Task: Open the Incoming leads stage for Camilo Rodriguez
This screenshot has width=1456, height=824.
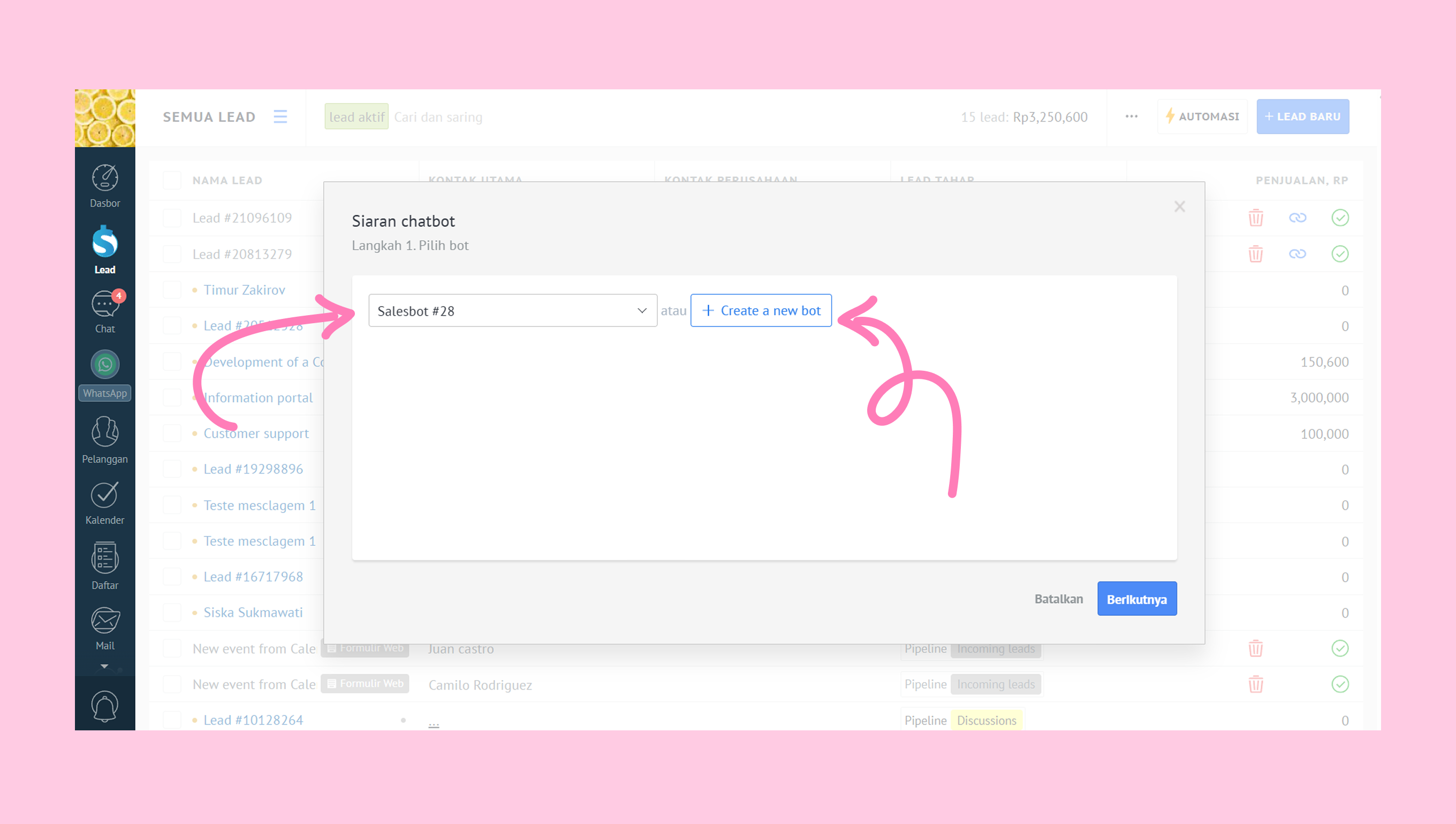Action: coord(996,684)
